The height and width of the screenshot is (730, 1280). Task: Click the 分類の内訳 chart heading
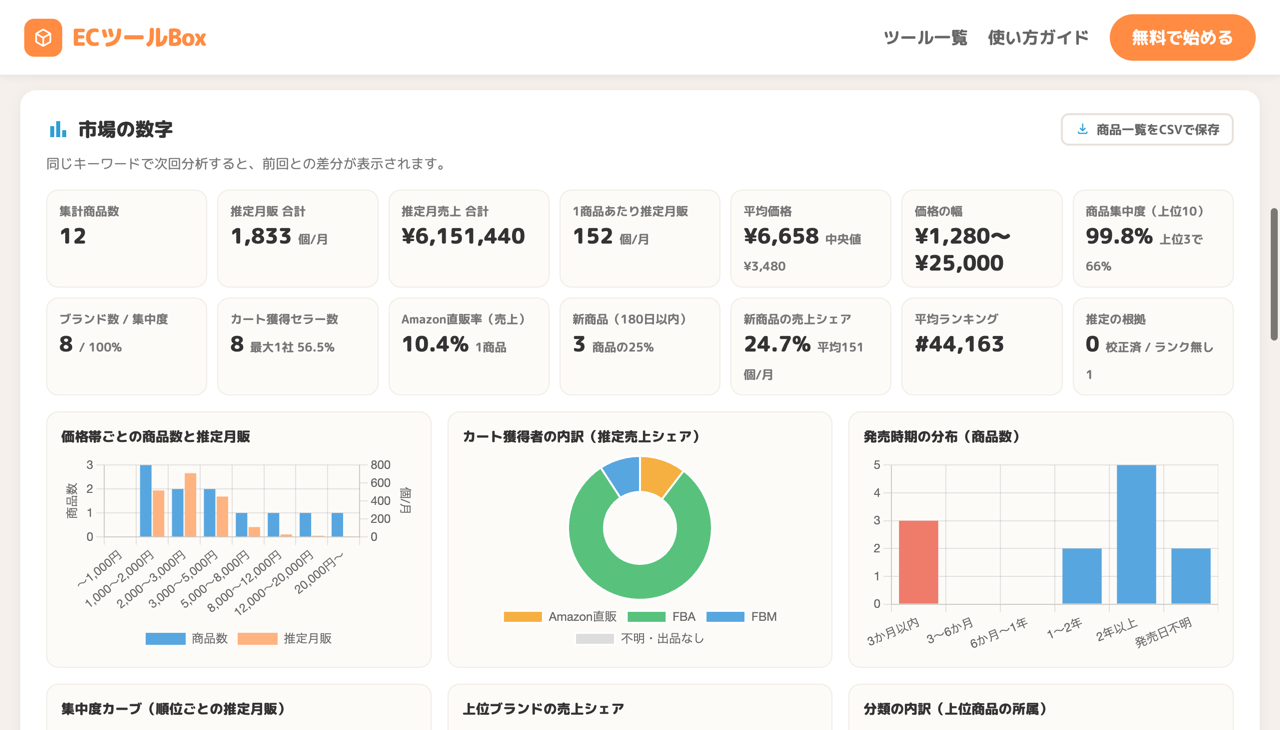point(955,708)
